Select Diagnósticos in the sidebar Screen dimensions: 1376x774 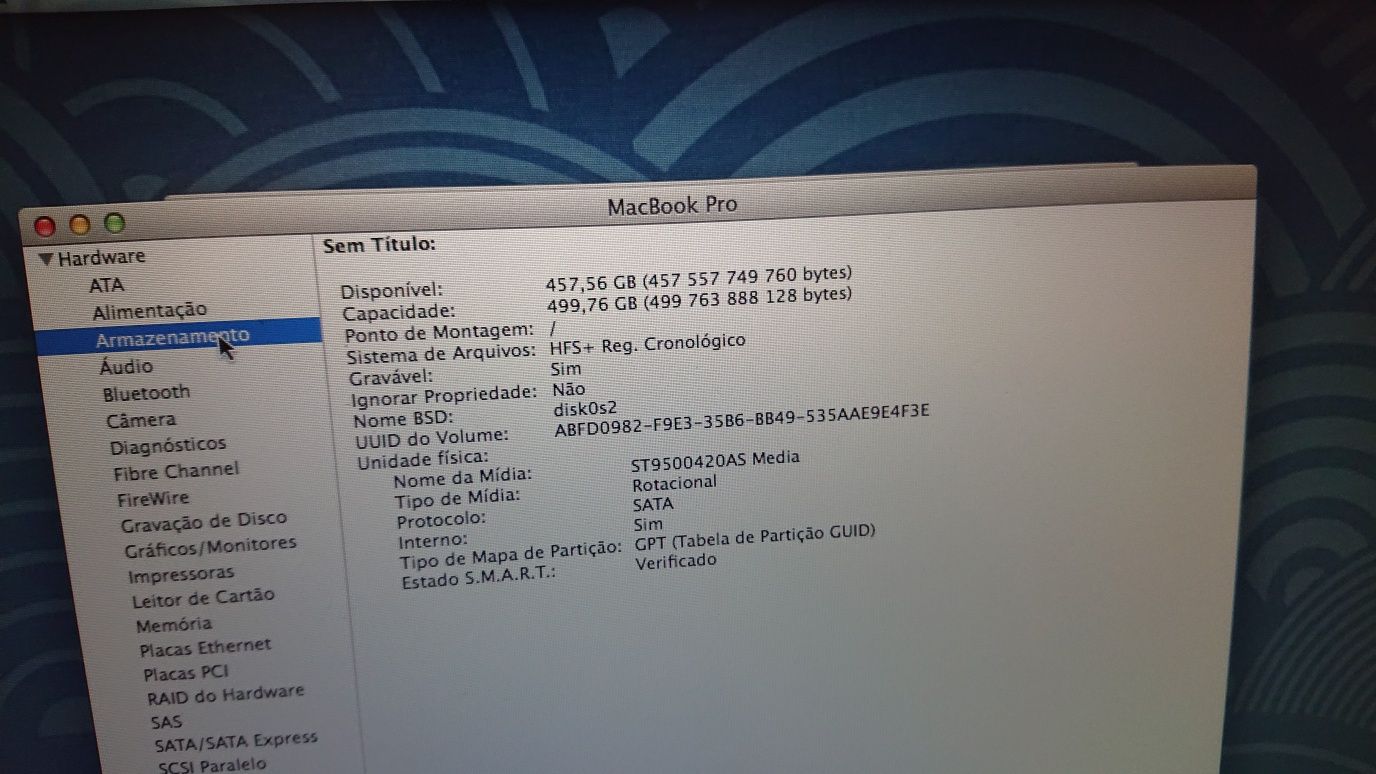click(x=168, y=445)
